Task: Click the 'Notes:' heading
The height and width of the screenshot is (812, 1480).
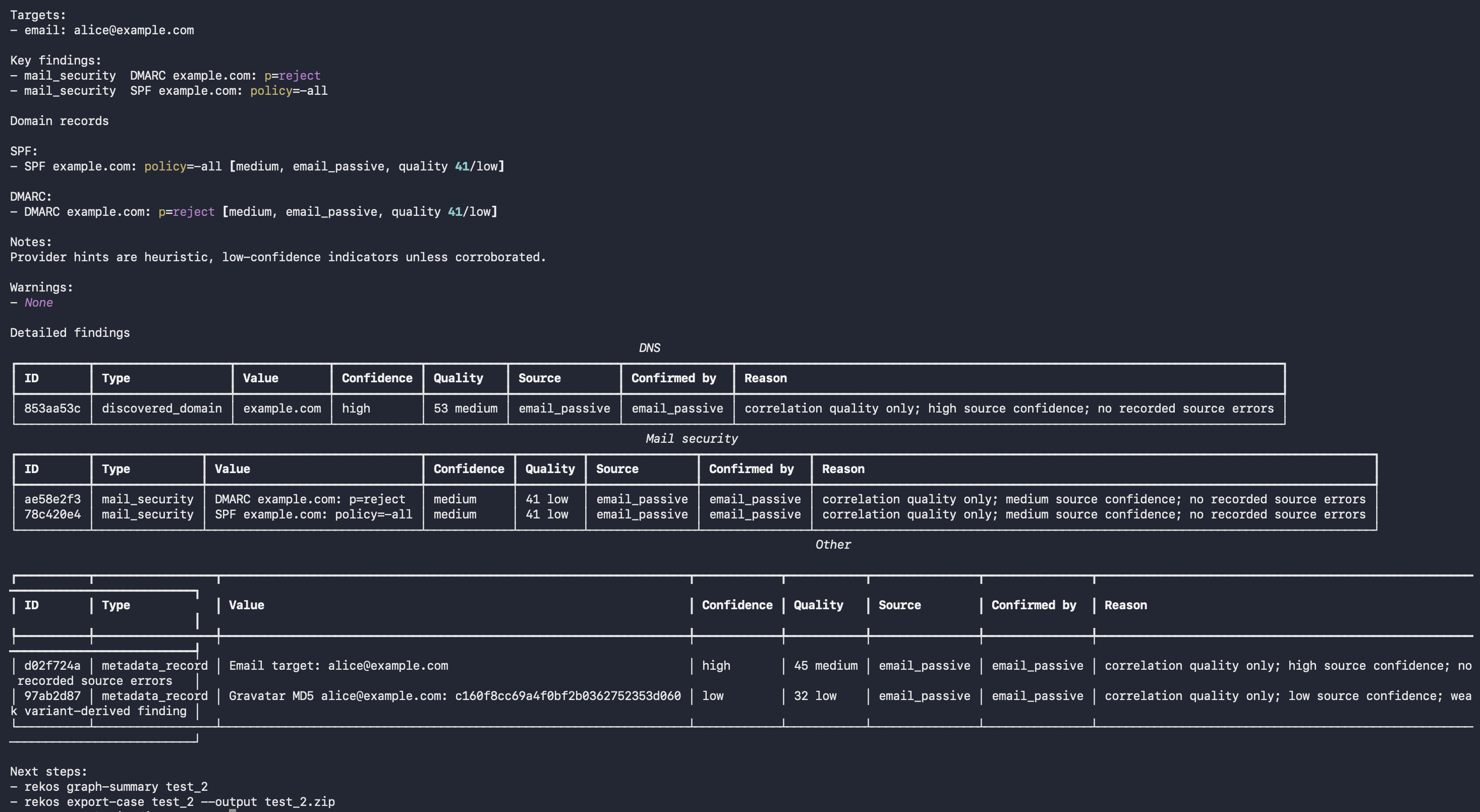Action: point(31,242)
